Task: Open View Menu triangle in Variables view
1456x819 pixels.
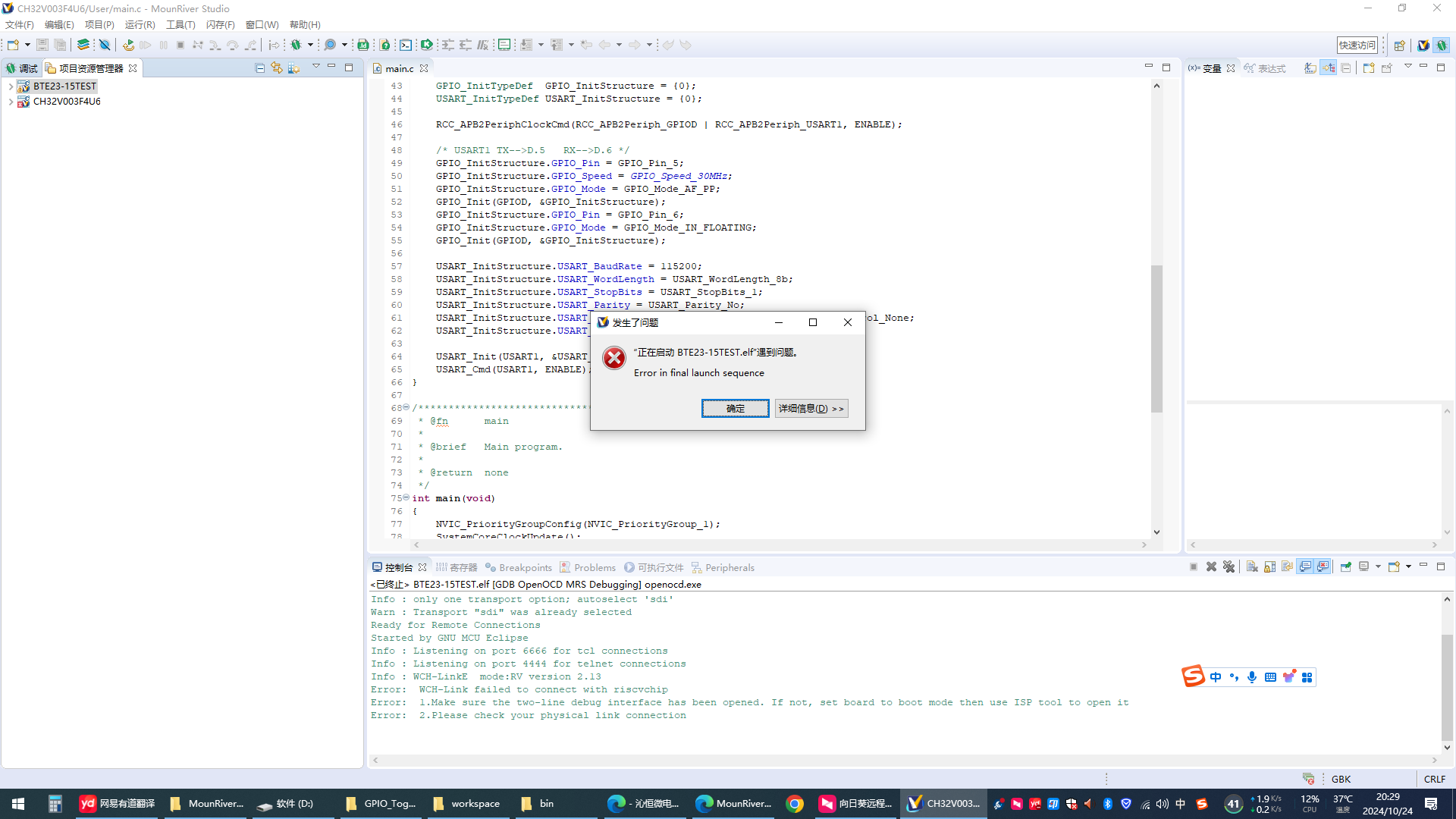Action: tap(1408, 67)
